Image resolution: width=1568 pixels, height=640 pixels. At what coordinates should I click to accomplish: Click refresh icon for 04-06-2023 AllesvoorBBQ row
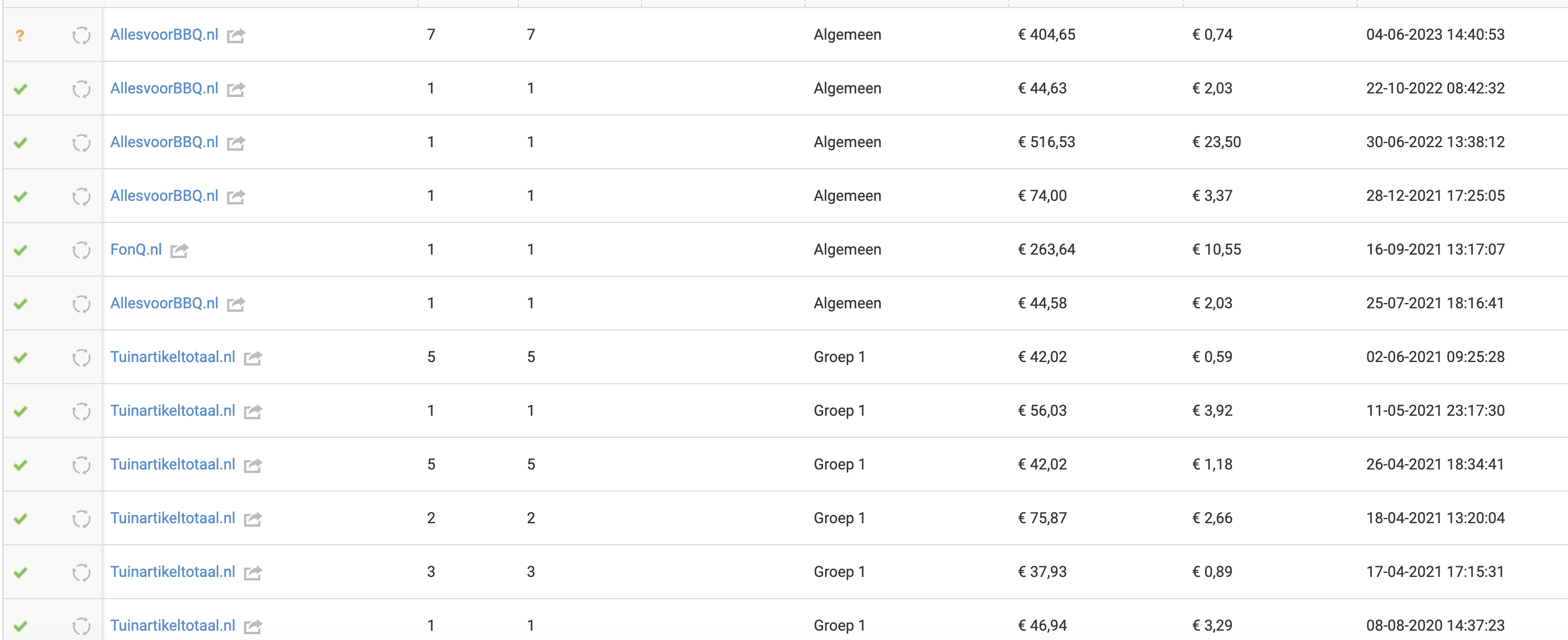pos(81,36)
